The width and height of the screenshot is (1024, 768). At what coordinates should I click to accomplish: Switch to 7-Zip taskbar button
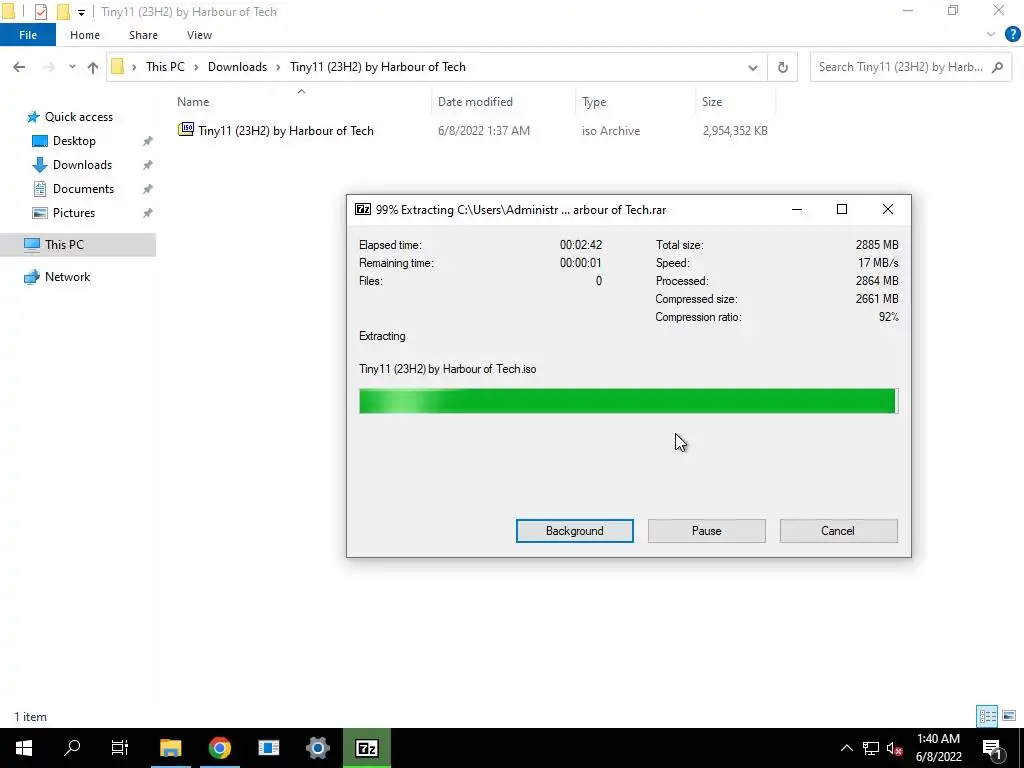(366, 748)
